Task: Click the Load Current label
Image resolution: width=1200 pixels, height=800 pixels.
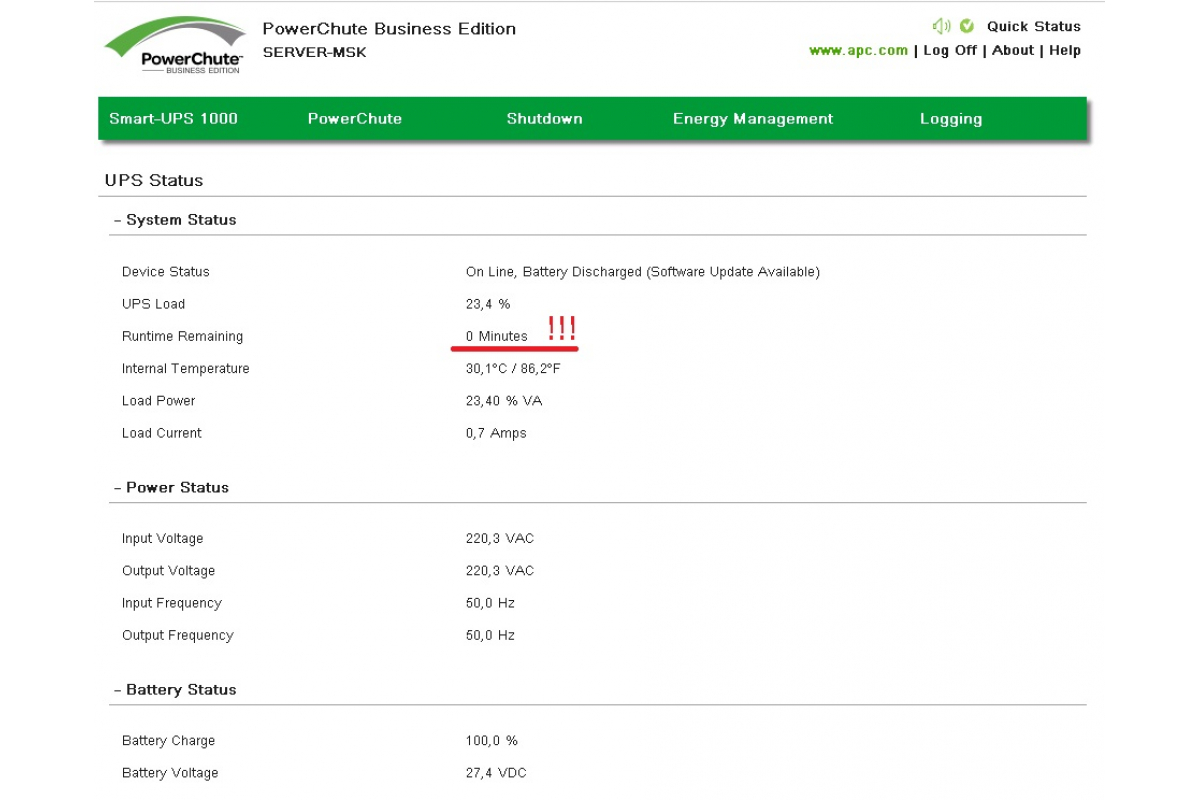Action: pos(162,433)
